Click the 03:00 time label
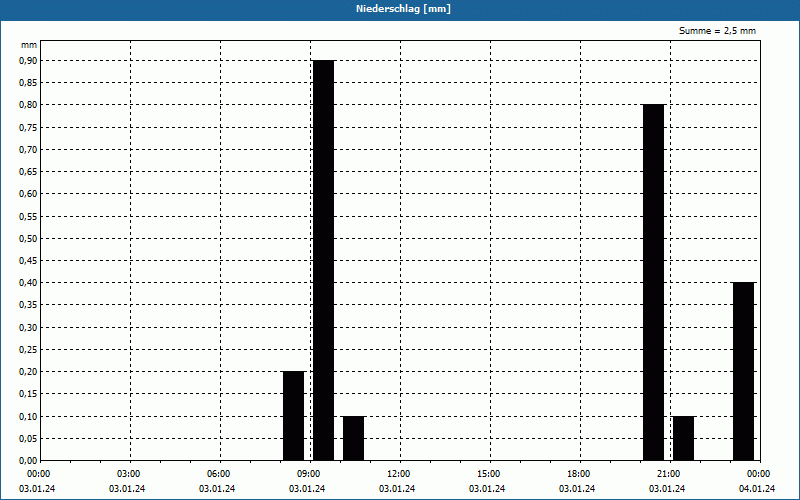800x500 pixels. coord(131,474)
